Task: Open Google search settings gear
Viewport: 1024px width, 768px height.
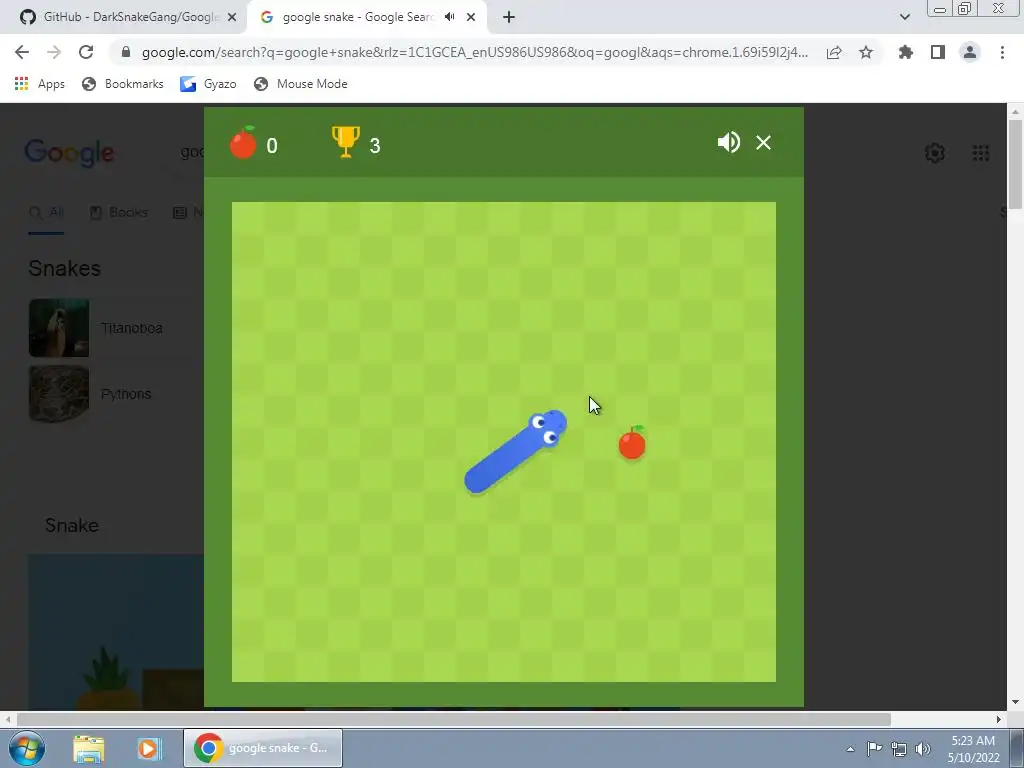Action: click(935, 153)
